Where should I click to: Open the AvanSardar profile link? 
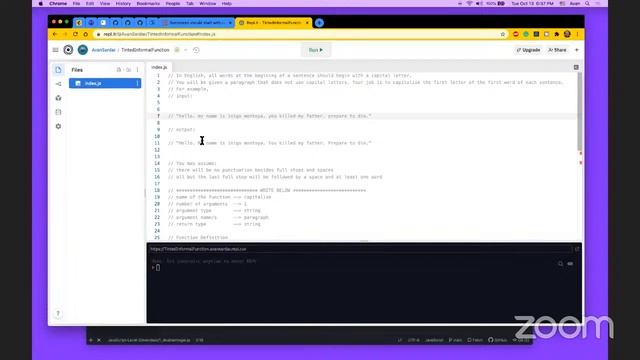pos(104,50)
